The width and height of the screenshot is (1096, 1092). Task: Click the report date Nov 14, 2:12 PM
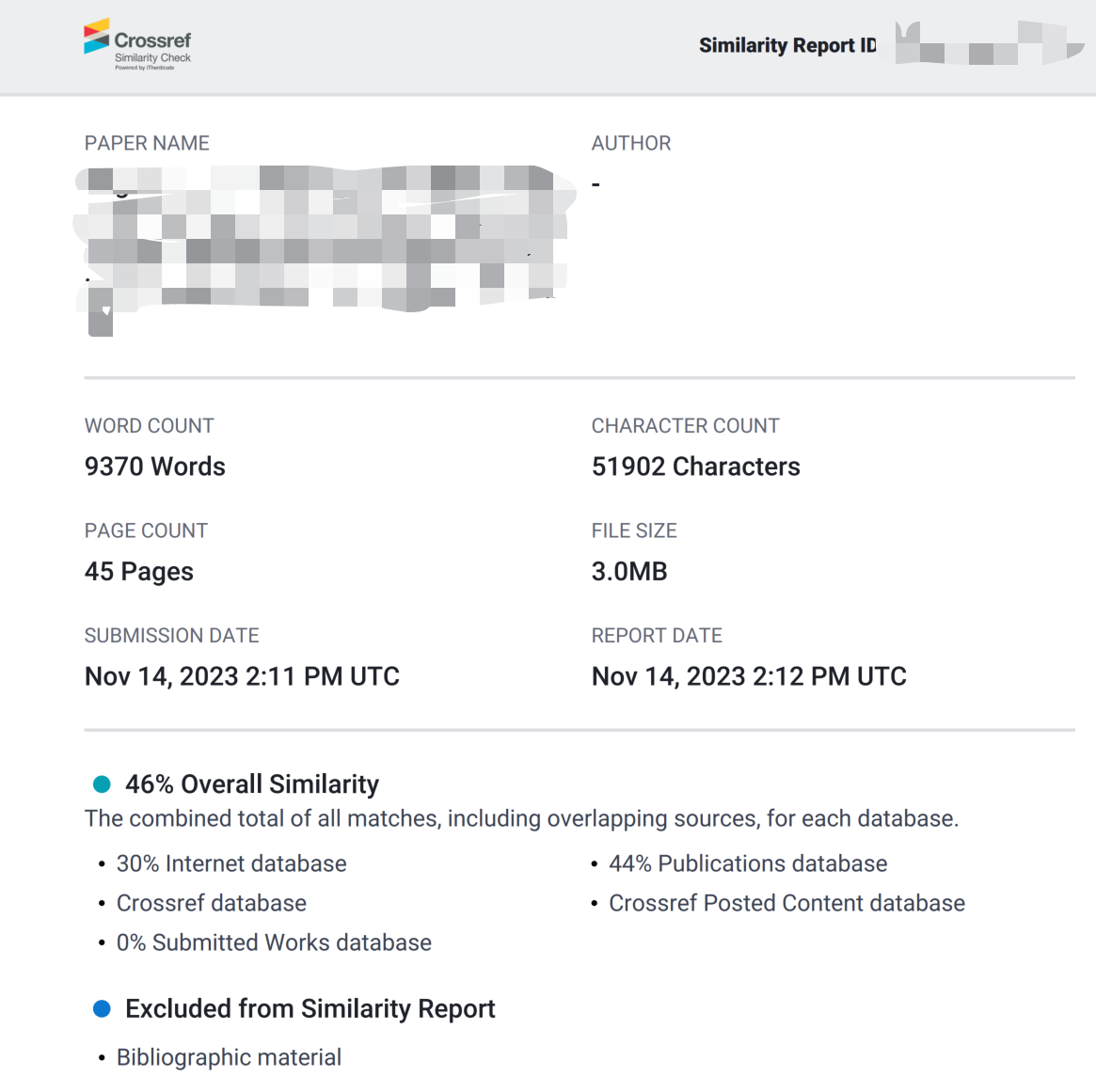tap(749, 676)
